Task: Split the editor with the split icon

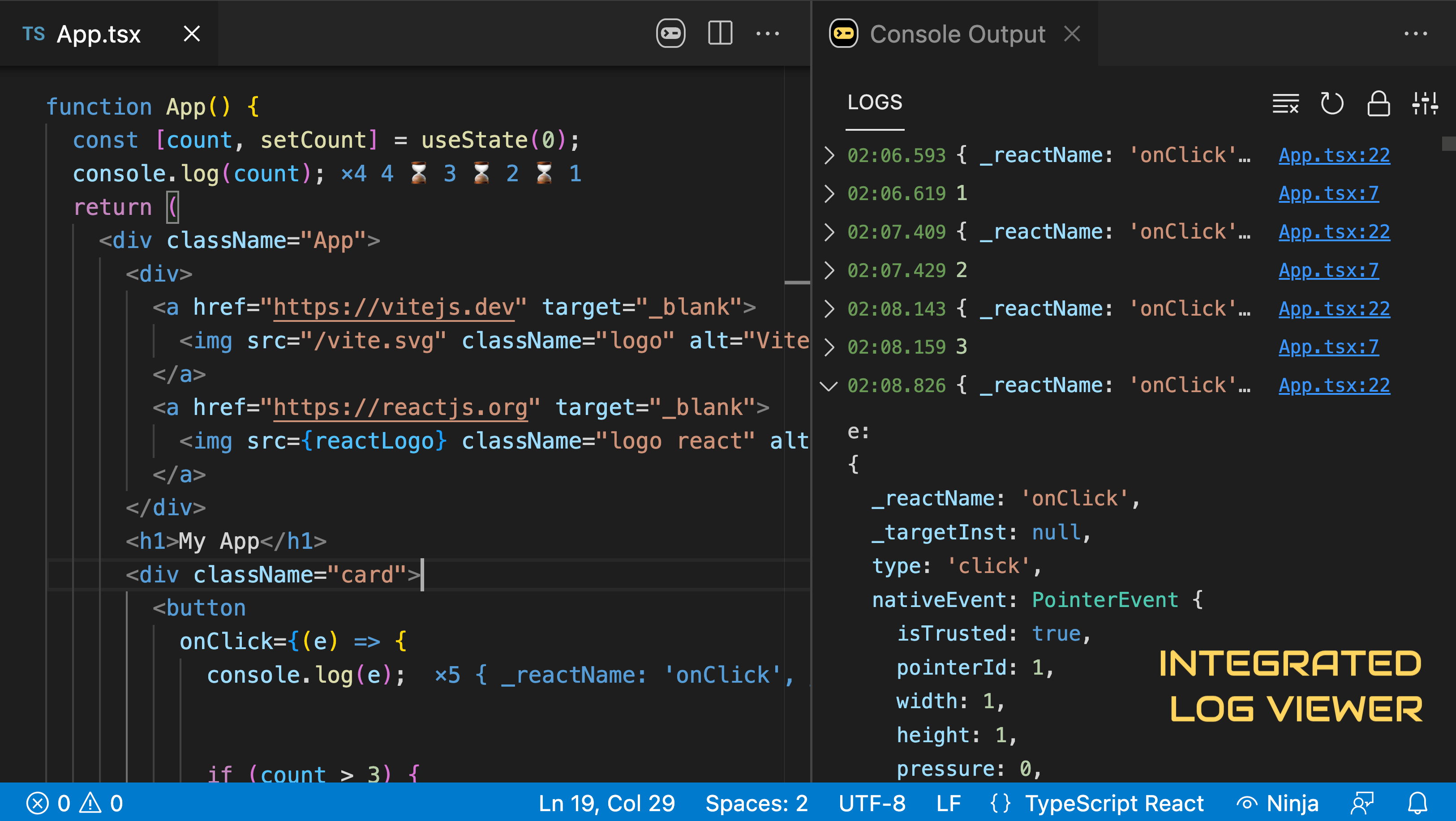Action: pyautogui.click(x=720, y=34)
